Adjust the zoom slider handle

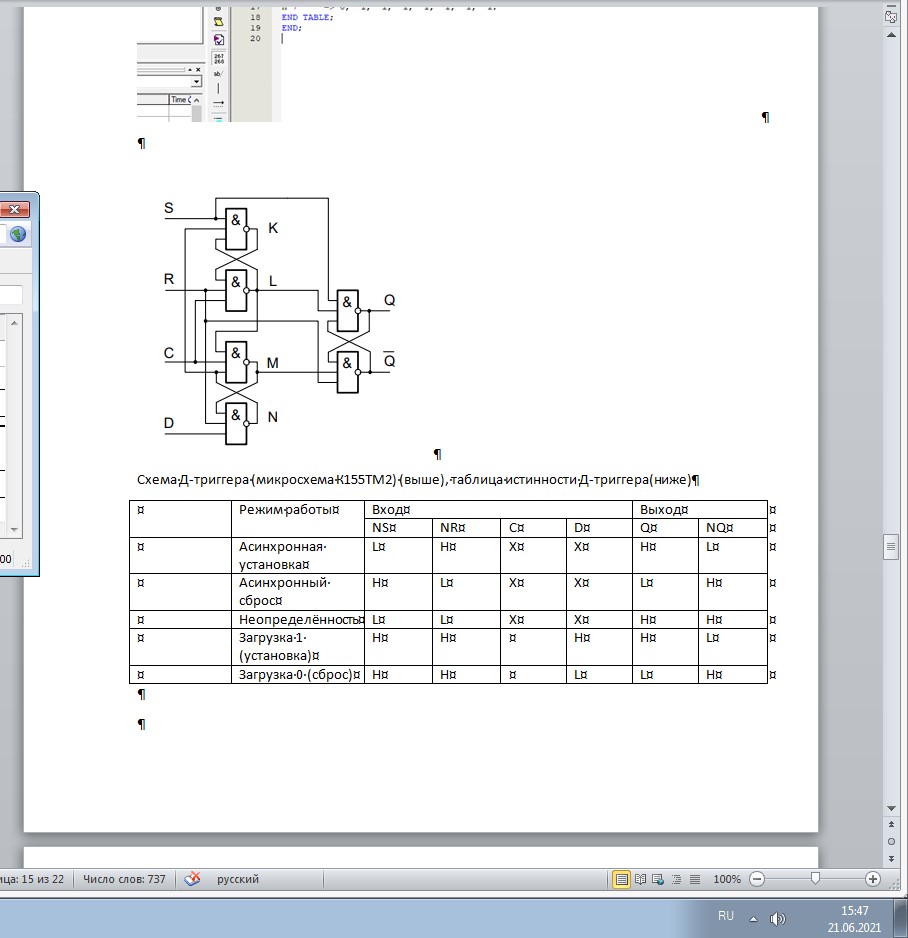click(815, 879)
